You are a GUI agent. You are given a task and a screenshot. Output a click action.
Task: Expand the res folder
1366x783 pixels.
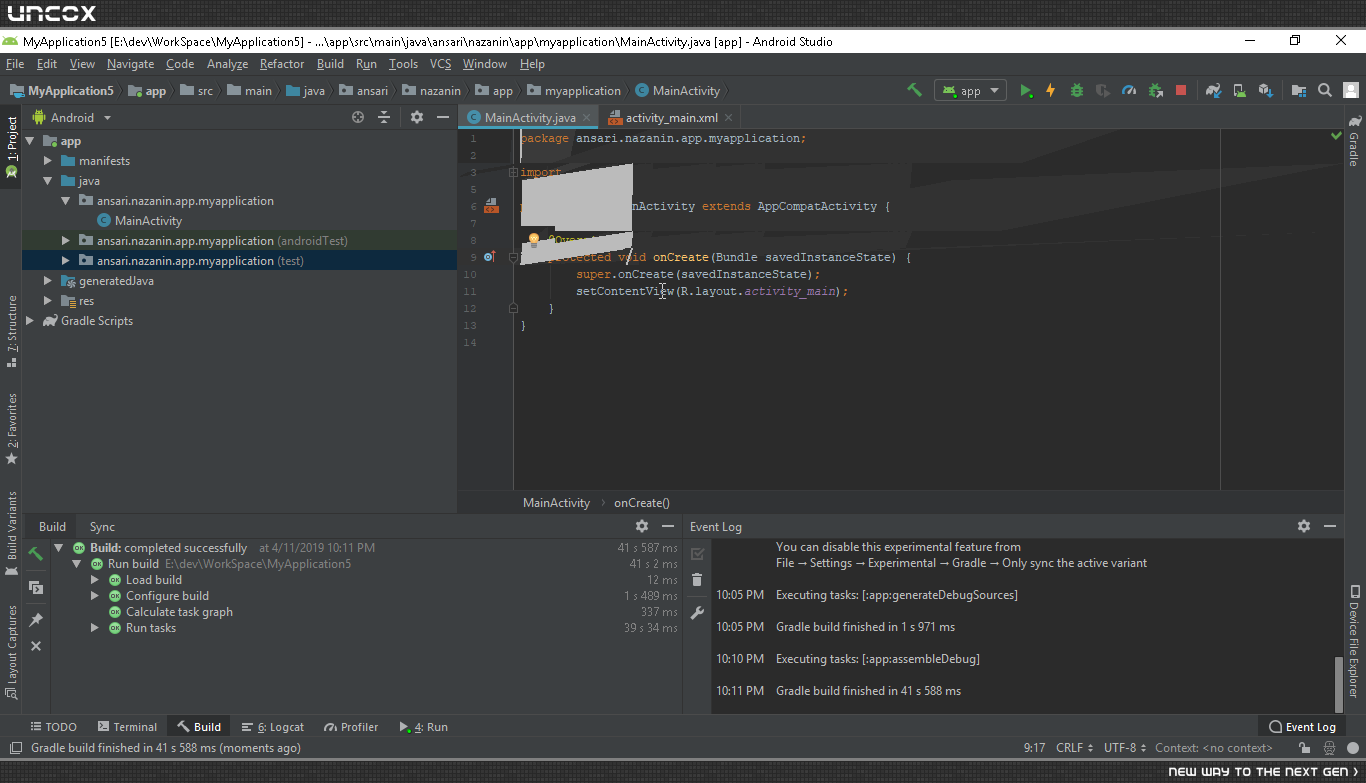pyautogui.click(x=48, y=301)
